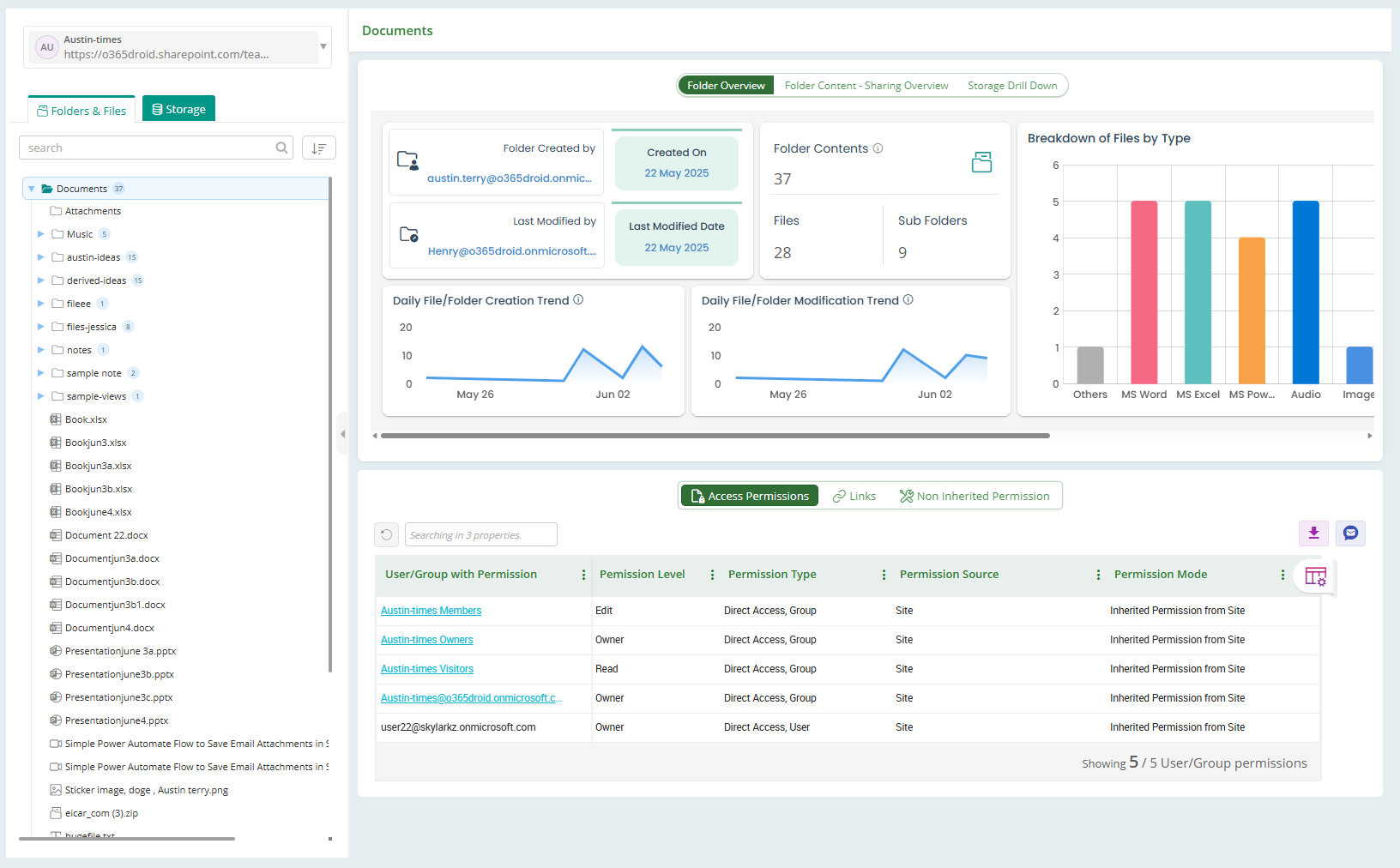The width and height of the screenshot is (1400, 868).
Task: Open the Austin-times Visitors link
Action: (x=426, y=668)
